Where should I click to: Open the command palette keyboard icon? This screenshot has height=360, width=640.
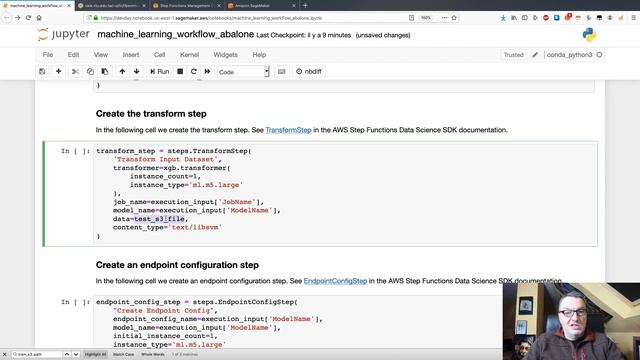coord(282,71)
